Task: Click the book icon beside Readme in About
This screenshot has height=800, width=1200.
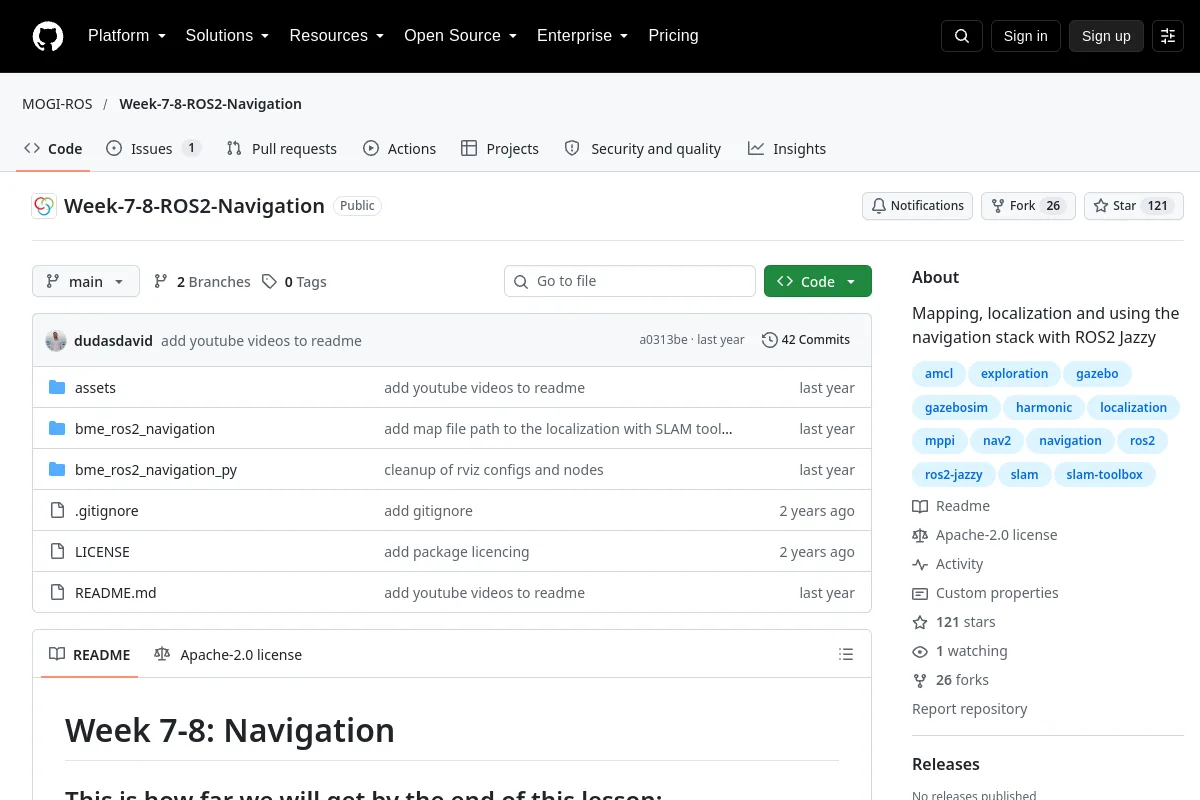Action: pos(920,506)
